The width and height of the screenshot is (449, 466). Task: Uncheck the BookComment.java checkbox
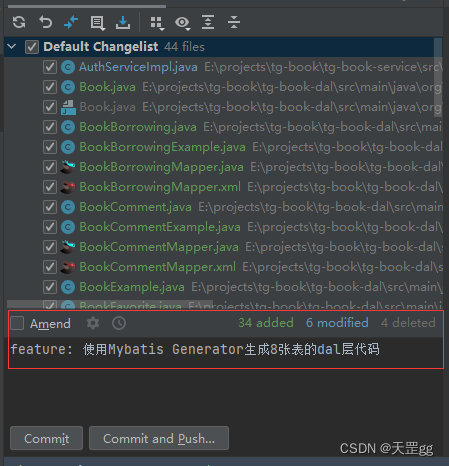pyautogui.click(x=50, y=207)
